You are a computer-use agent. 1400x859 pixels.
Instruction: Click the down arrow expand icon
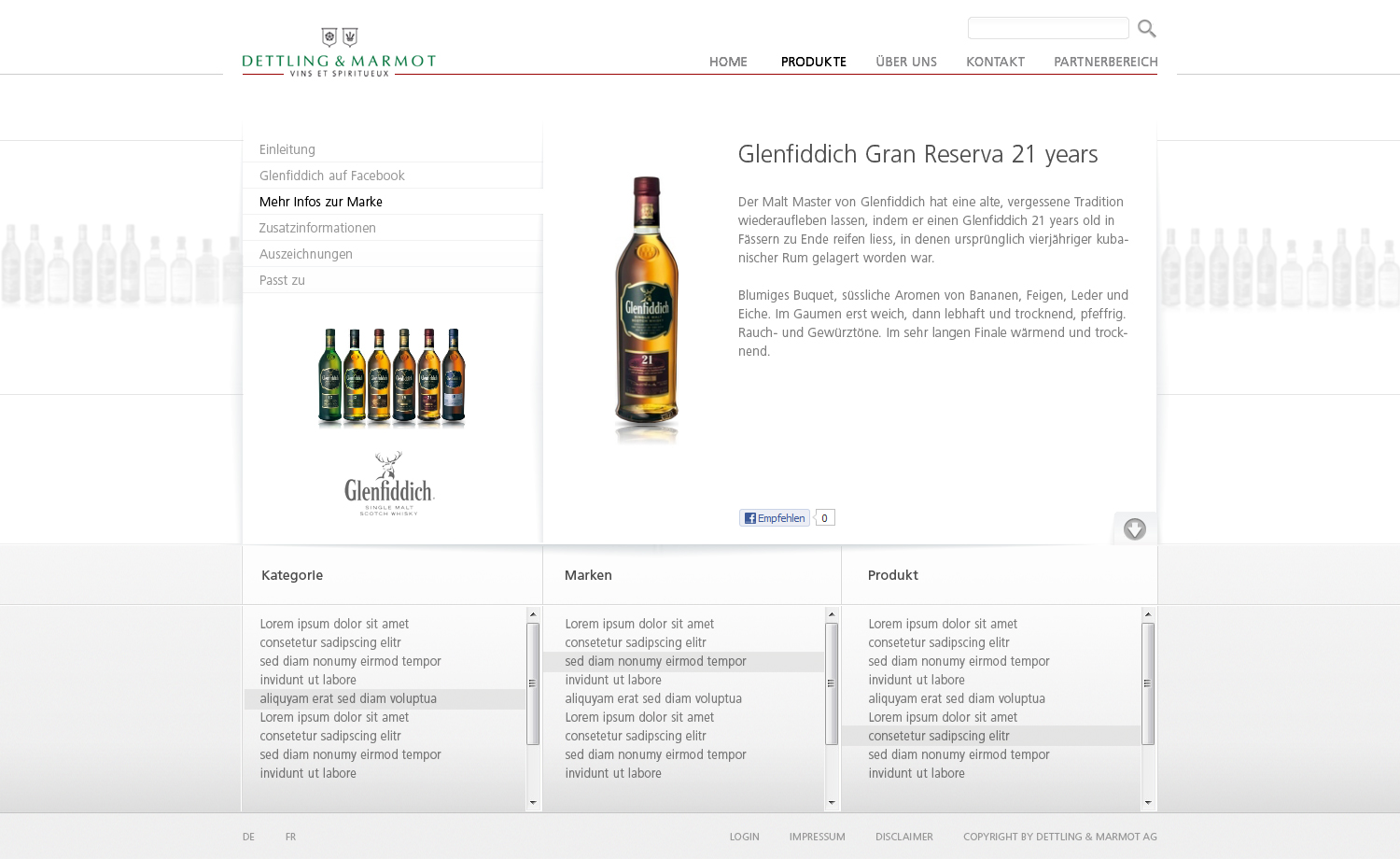click(1134, 529)
